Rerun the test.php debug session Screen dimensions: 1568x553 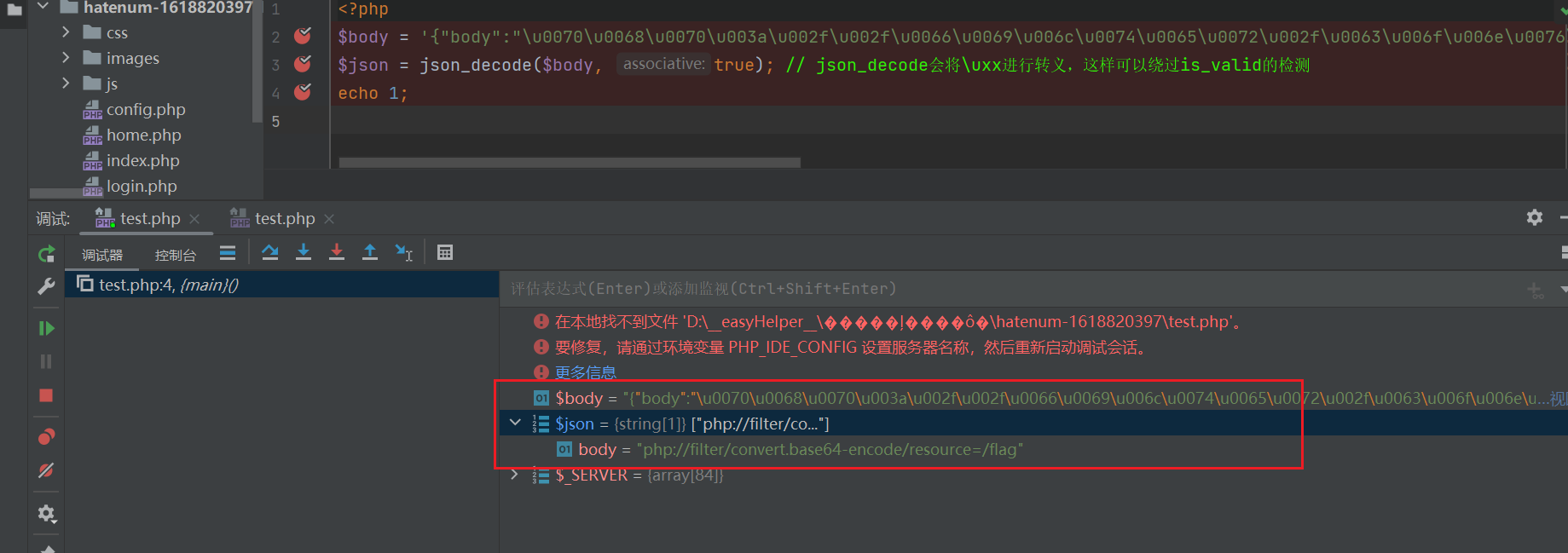coord(46,254)
